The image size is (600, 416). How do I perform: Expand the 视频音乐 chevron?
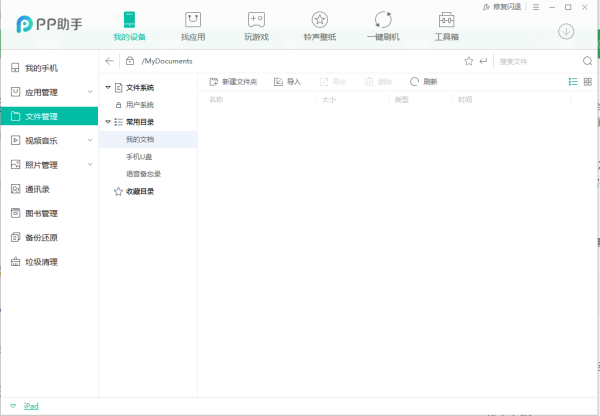(x=90, y=140)
